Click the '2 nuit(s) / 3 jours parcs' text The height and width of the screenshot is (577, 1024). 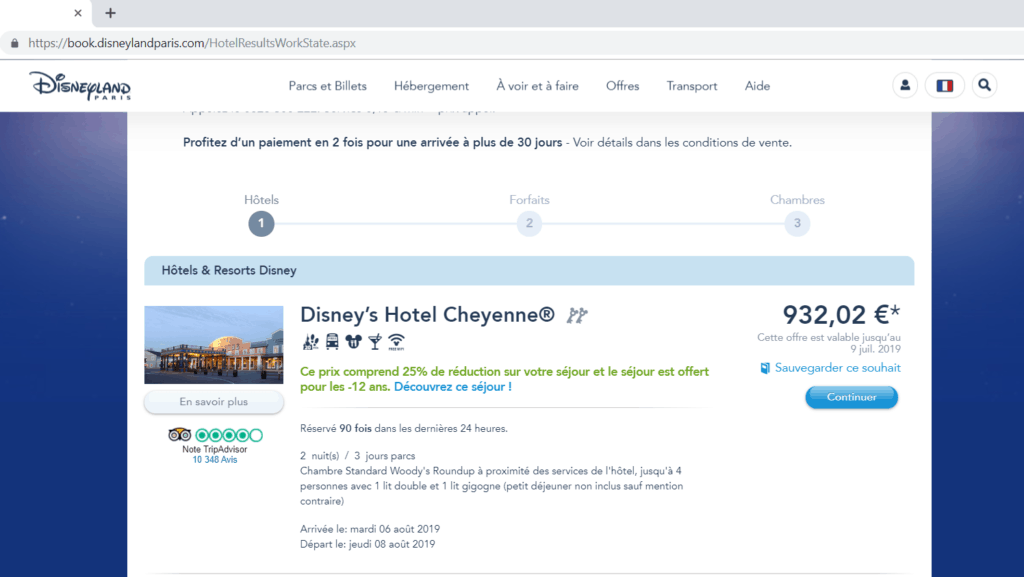(x=357, y=456)
